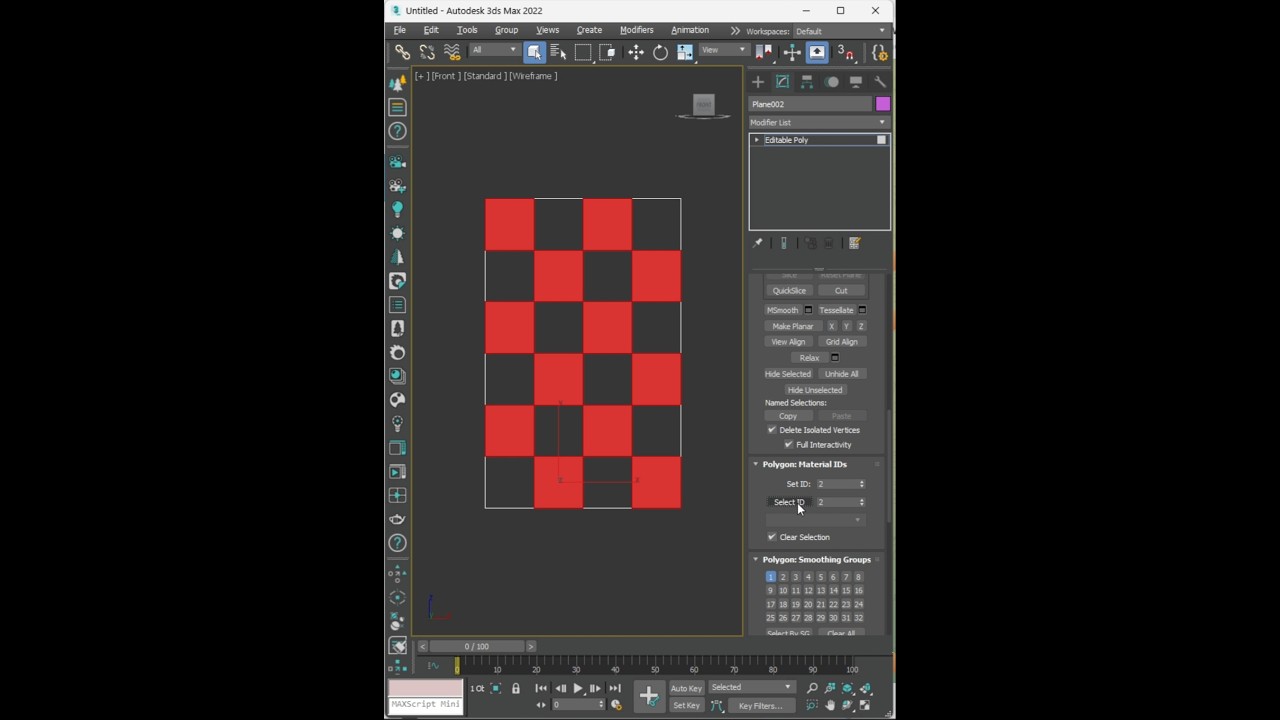The width and height of the screenshot is (1280, 720).
Task: Toggle the Auto Key button
Action: pos(686,688)
